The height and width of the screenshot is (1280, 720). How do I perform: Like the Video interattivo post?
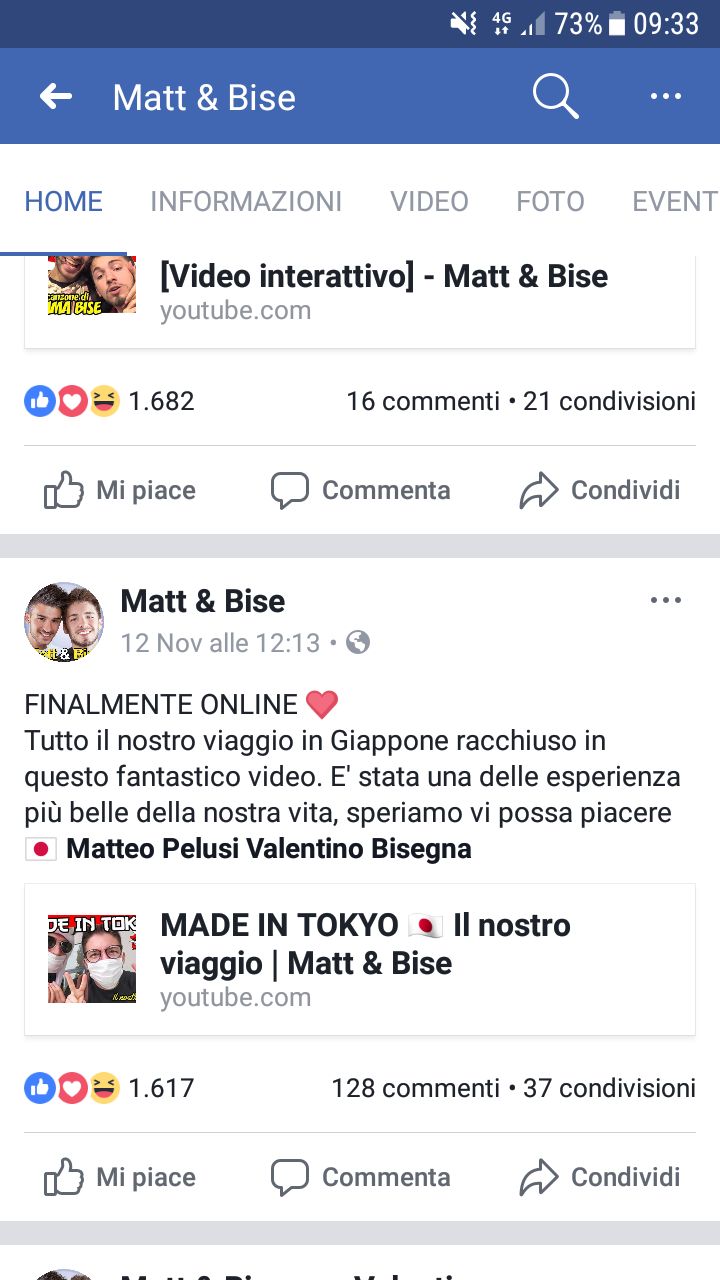click(x=120, y=490)
